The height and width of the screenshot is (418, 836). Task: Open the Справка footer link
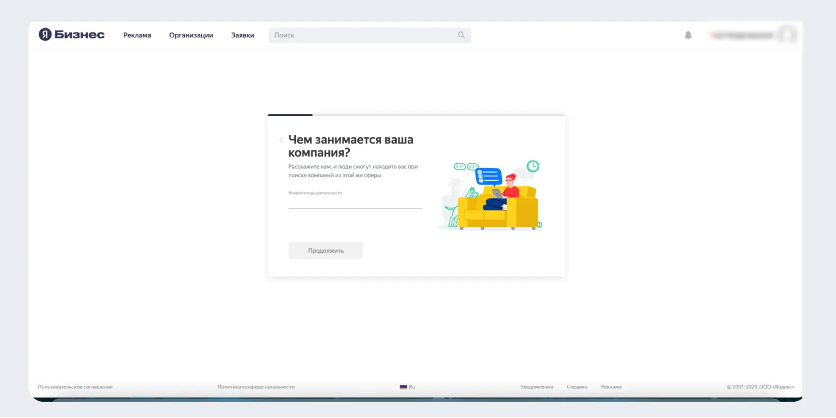577,386
